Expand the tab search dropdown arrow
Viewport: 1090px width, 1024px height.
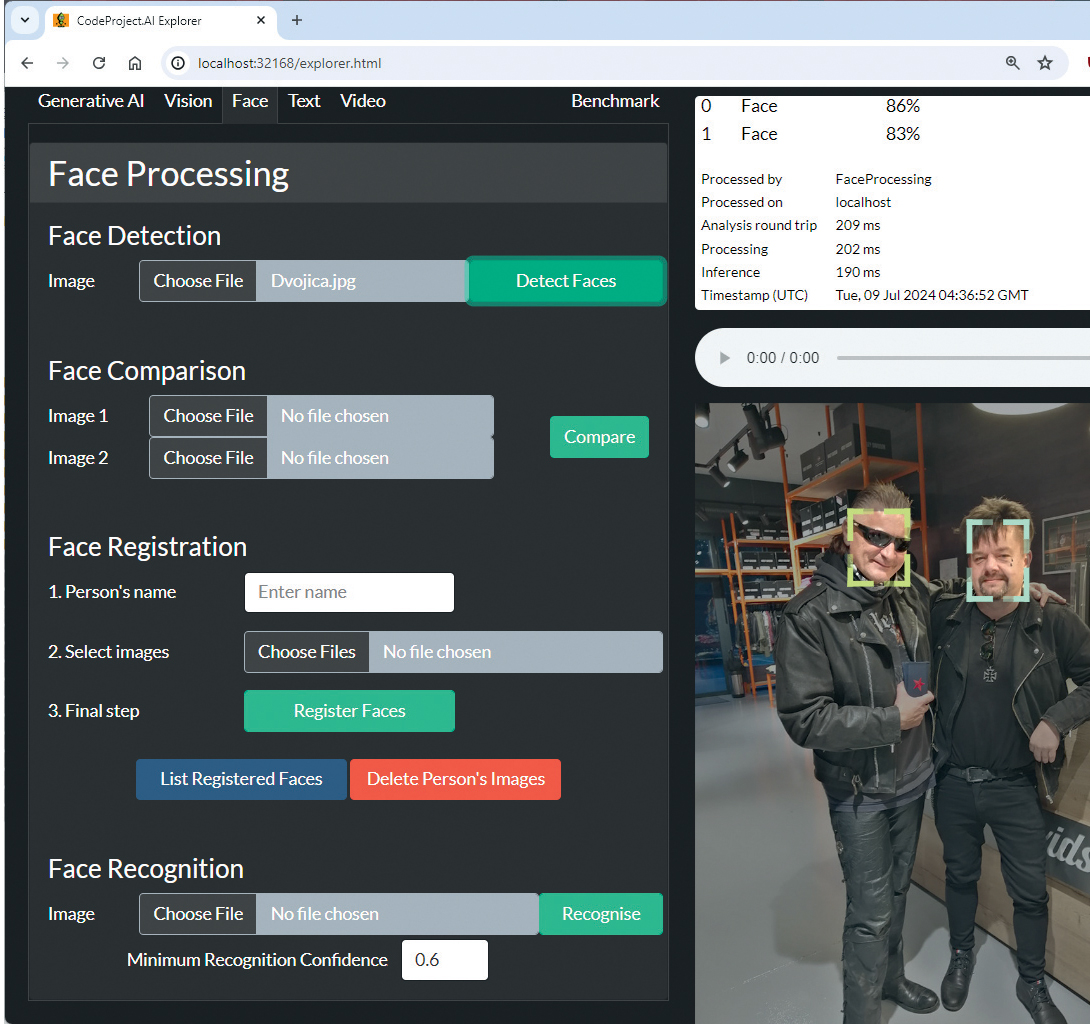[x=25, y=20]
